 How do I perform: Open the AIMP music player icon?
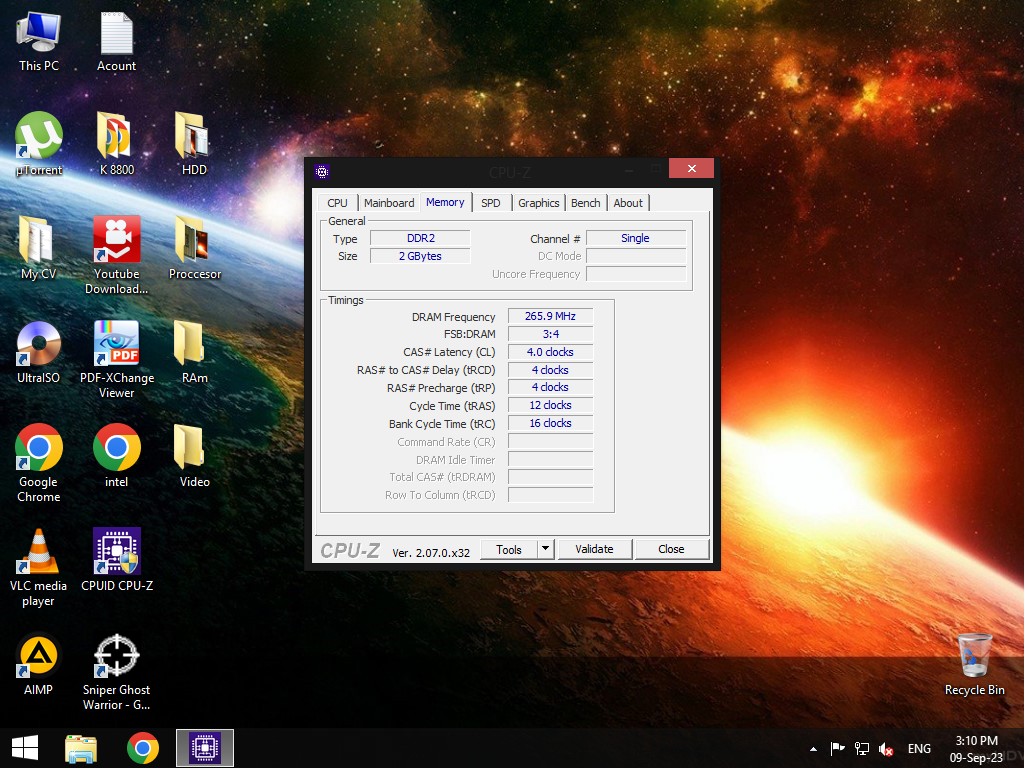[x=39, y=656]
